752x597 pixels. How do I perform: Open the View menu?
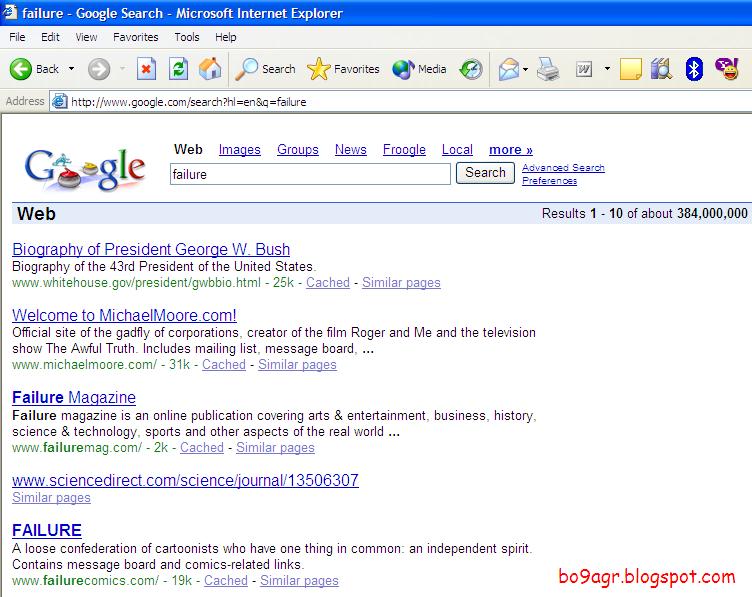[86, 37]
